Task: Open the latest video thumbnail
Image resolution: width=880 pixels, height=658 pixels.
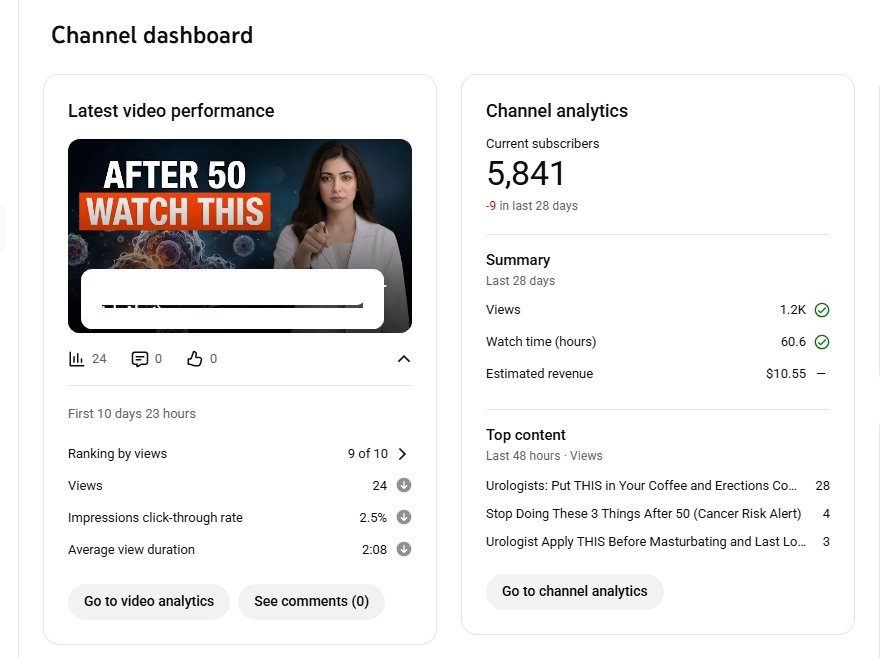Action: tap(240, 235)
